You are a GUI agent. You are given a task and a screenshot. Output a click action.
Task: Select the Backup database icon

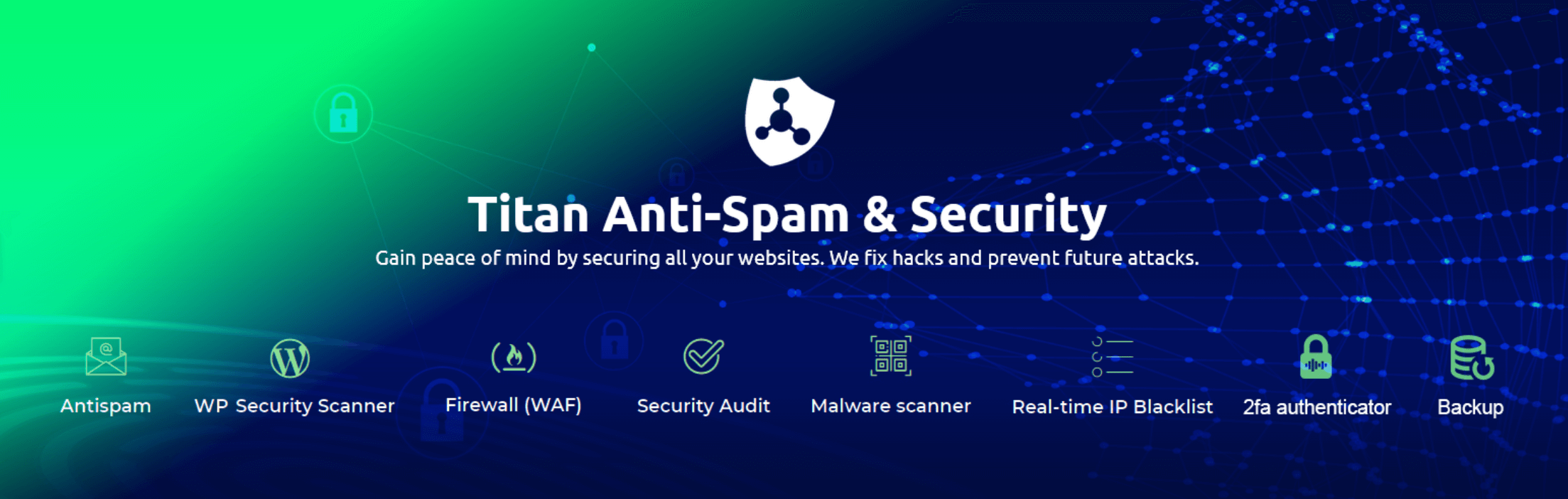(x=1472, y=358)
